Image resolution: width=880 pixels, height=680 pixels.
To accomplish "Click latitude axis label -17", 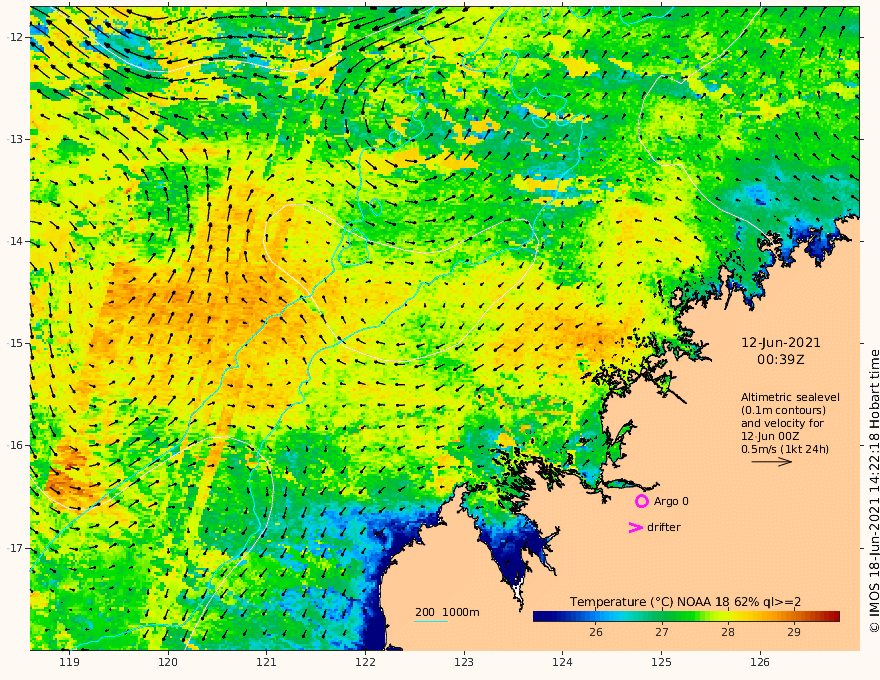I will (x=15, y=548).
